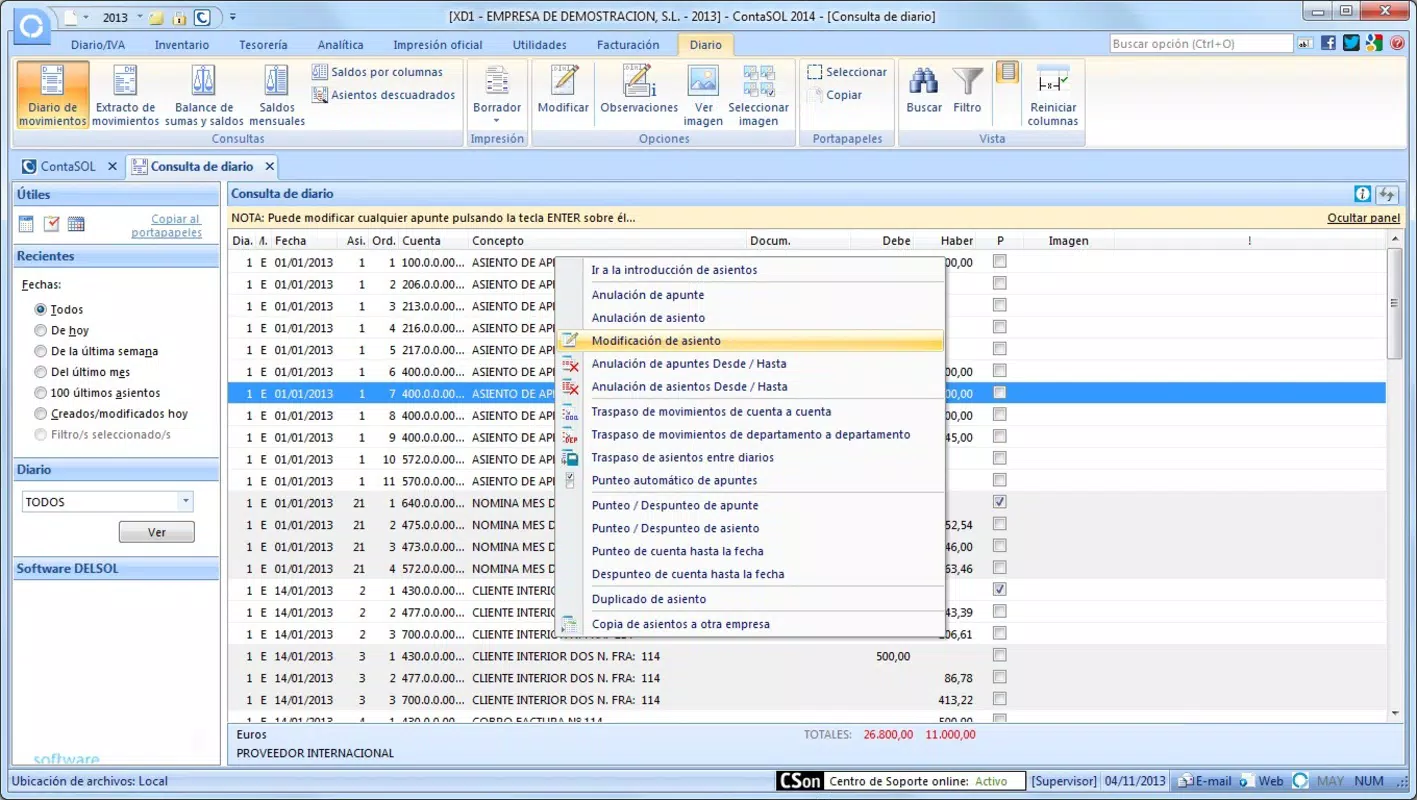The width and height of the screenshot is (1417, 800).
Task: Select the De hoy radio button
Action: point(40,330)
